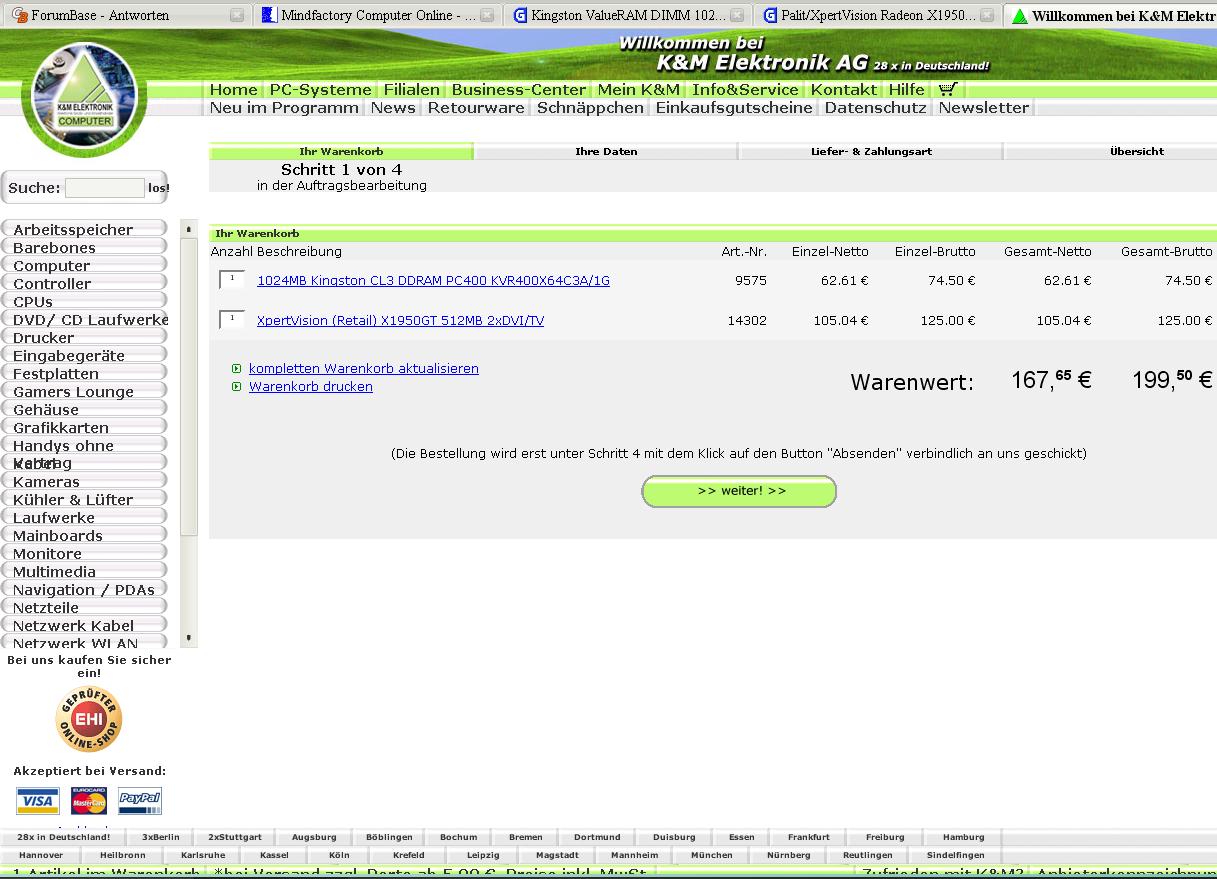Open News link in sub navigation
Viewport: 1217px width, 879px height.
pyautogui.click(x=393, y=107)
